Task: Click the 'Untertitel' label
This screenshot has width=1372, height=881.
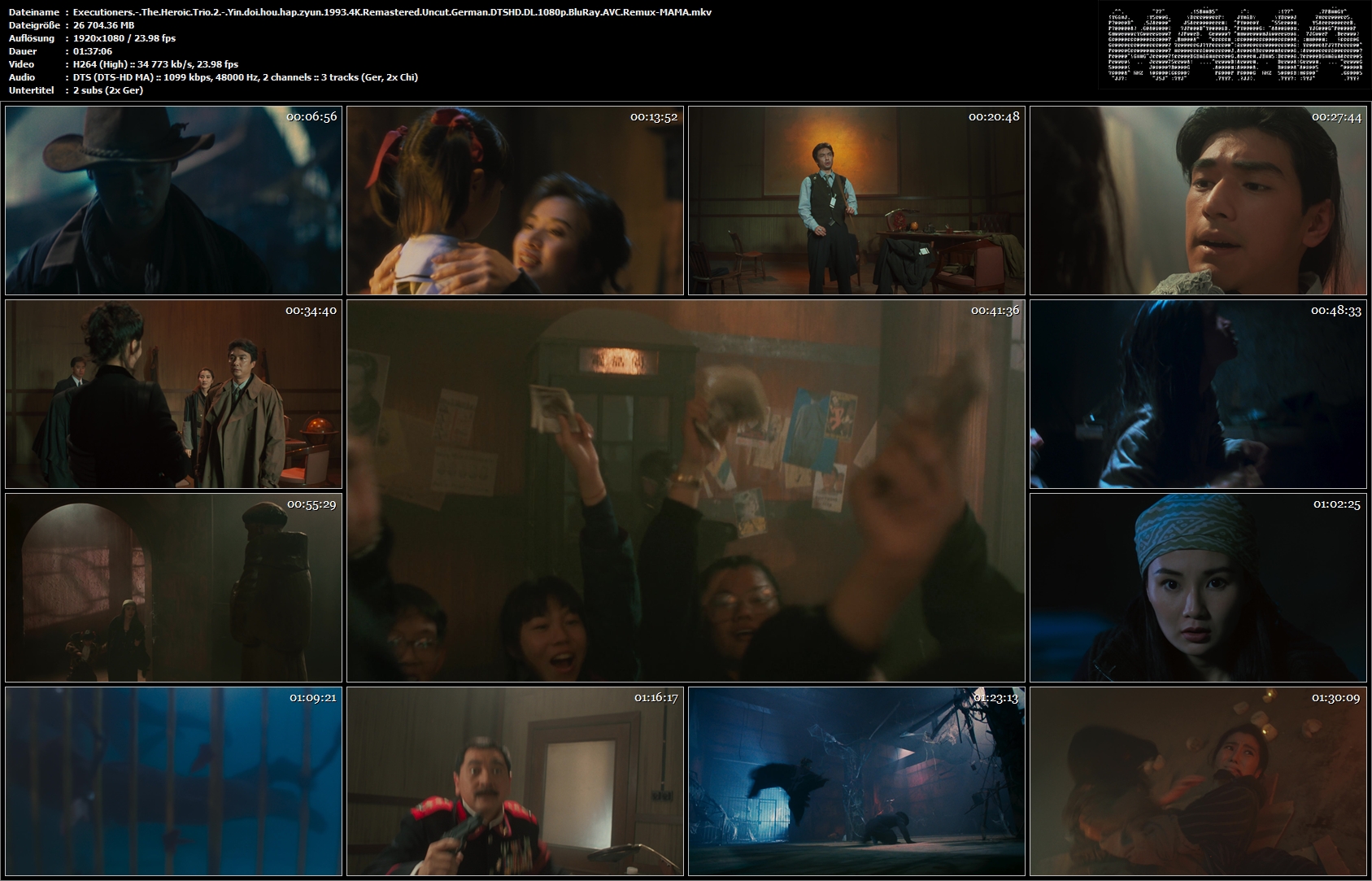Action: click(31, 90)
